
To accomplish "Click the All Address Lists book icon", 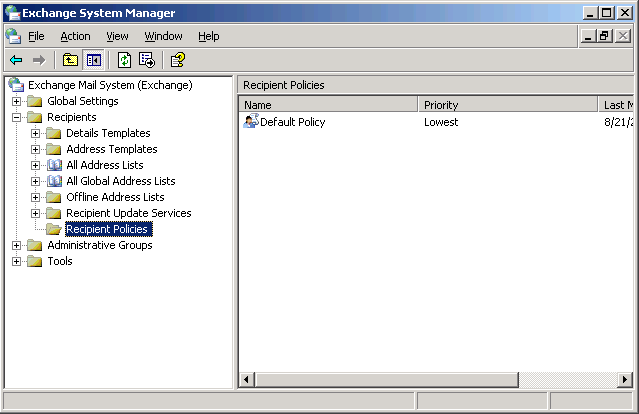I will (54, 165).
